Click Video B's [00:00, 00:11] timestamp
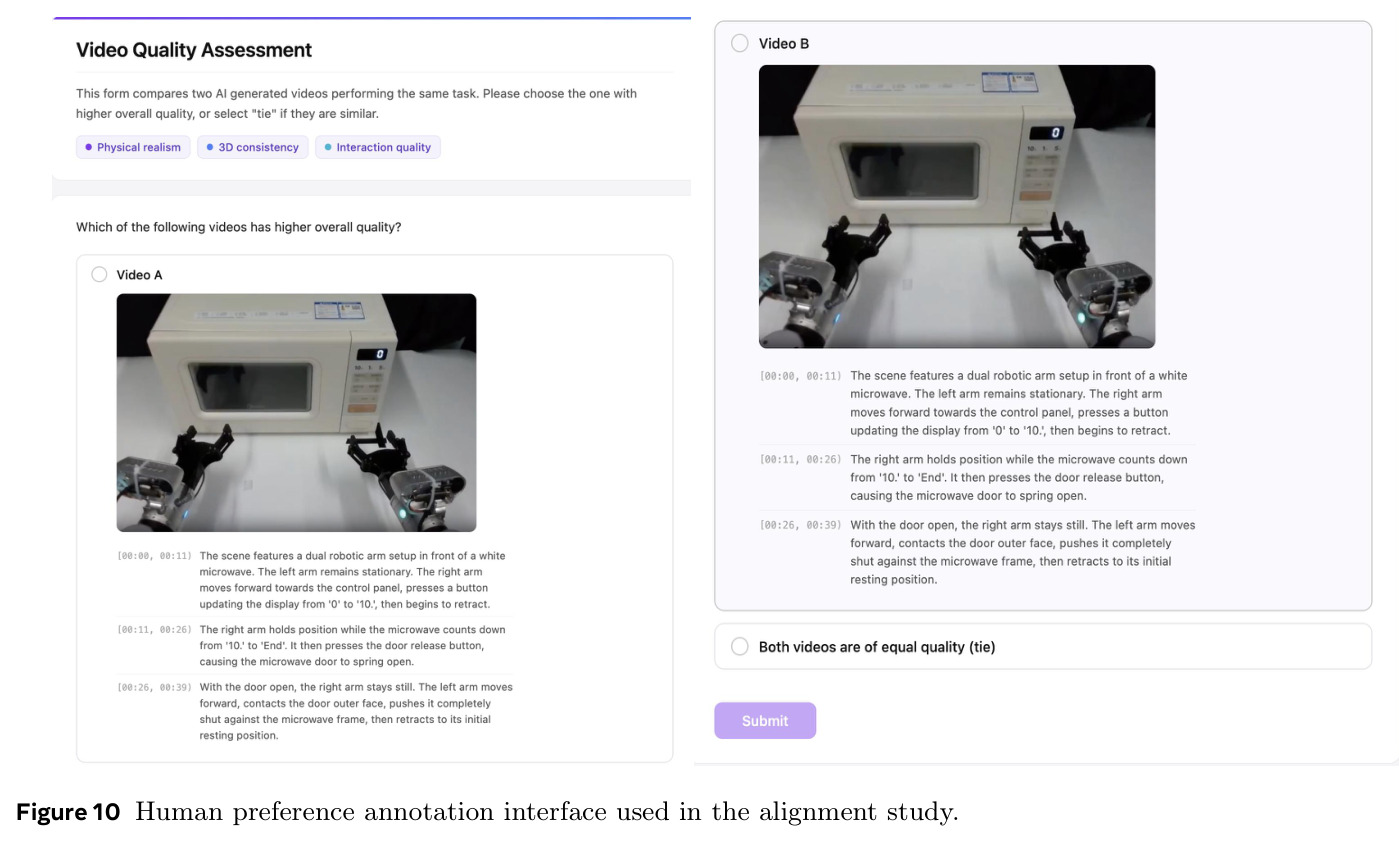This screenshot has width=1399, height=842. coord(800,376)
